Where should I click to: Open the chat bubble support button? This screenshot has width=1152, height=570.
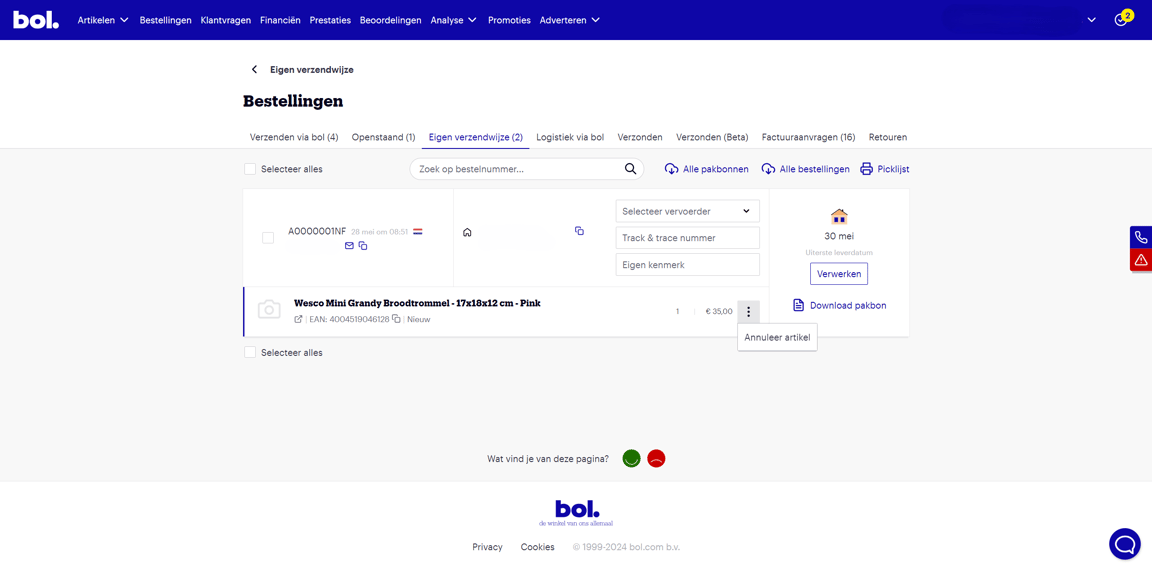1125,544
